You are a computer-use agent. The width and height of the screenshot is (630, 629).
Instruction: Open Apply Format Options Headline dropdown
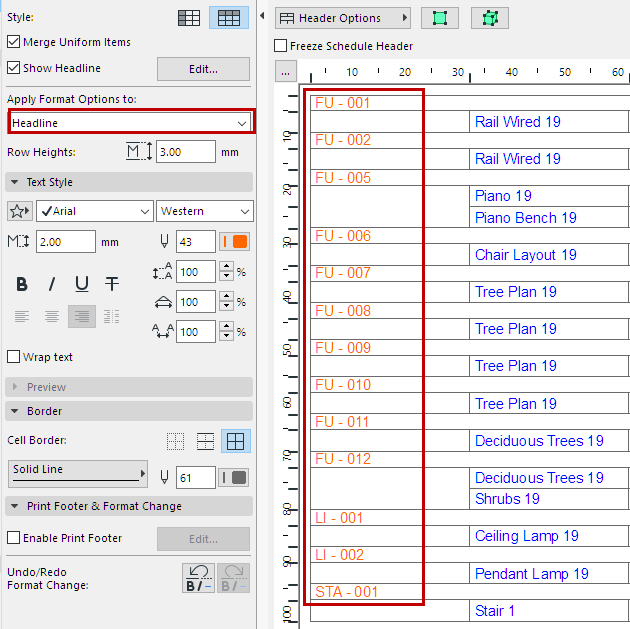(131, 123)
